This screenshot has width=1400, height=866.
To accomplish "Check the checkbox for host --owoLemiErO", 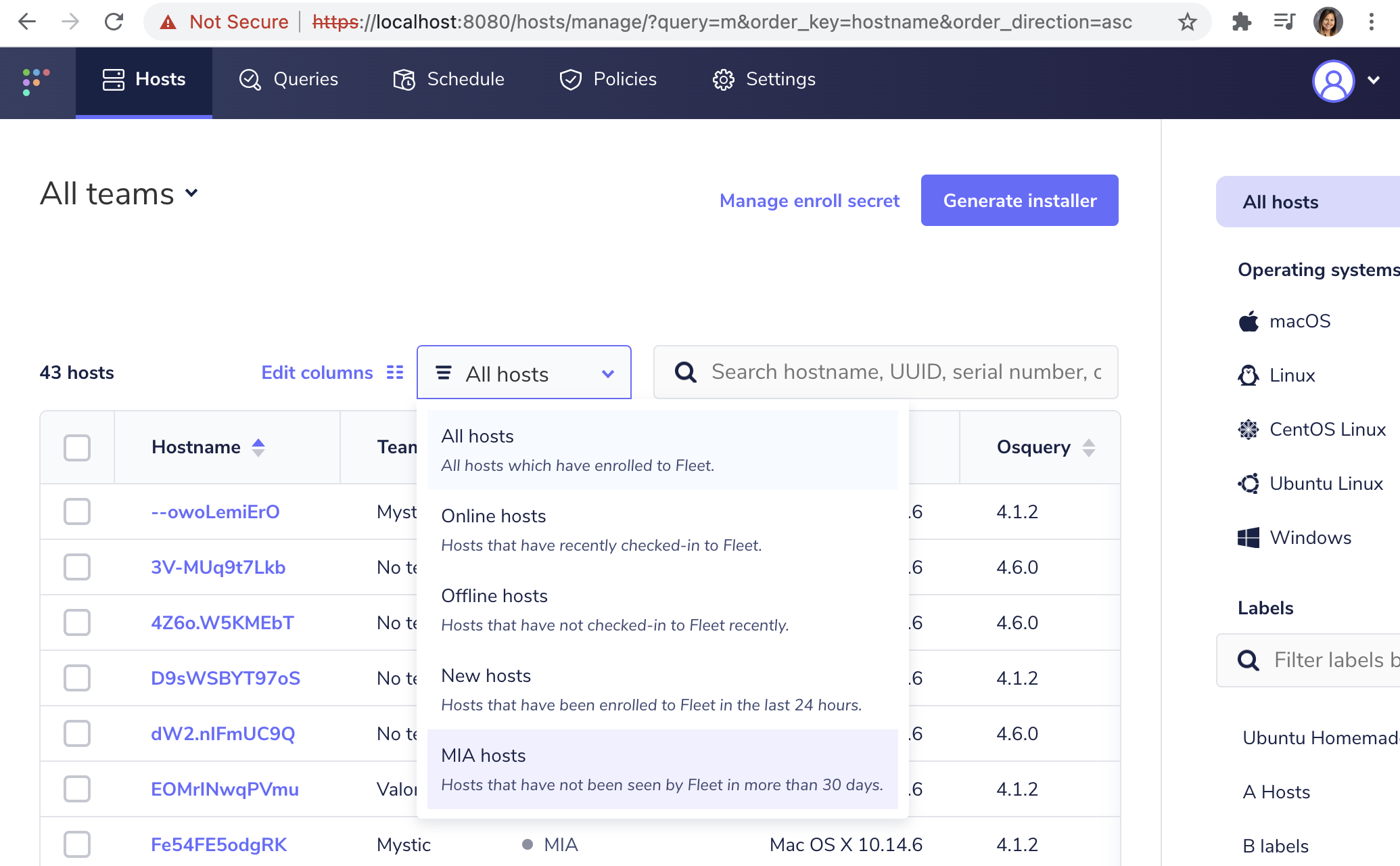I will click(76, 512).
